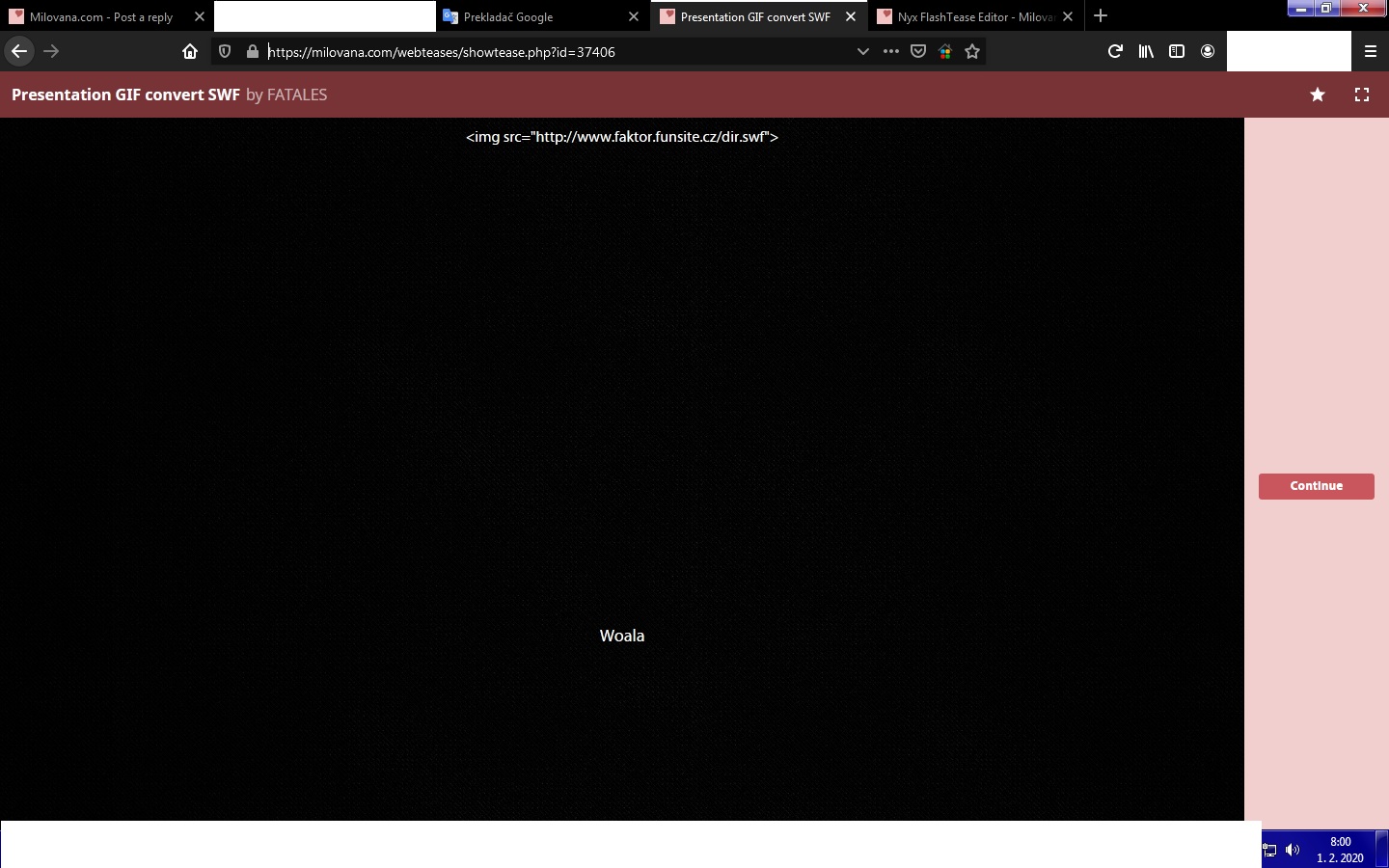Click the img src code text
Viewport: 1389px width, 868px height.
[x=622, y=137]
